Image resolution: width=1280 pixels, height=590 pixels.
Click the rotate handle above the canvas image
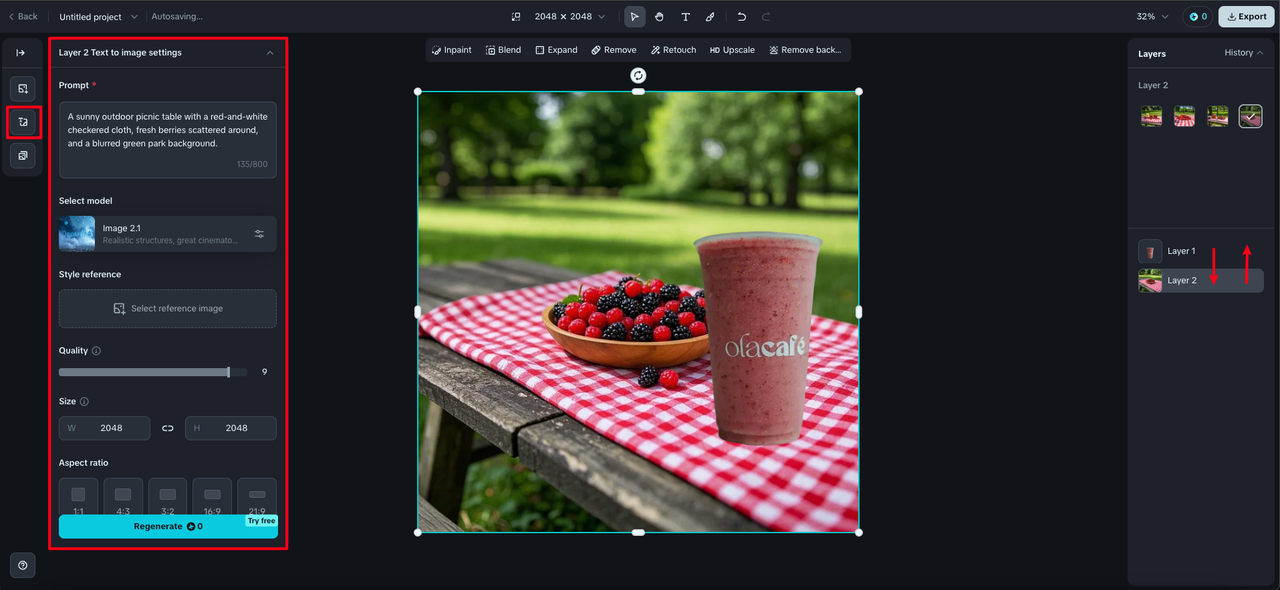click(x=638, y=75)
